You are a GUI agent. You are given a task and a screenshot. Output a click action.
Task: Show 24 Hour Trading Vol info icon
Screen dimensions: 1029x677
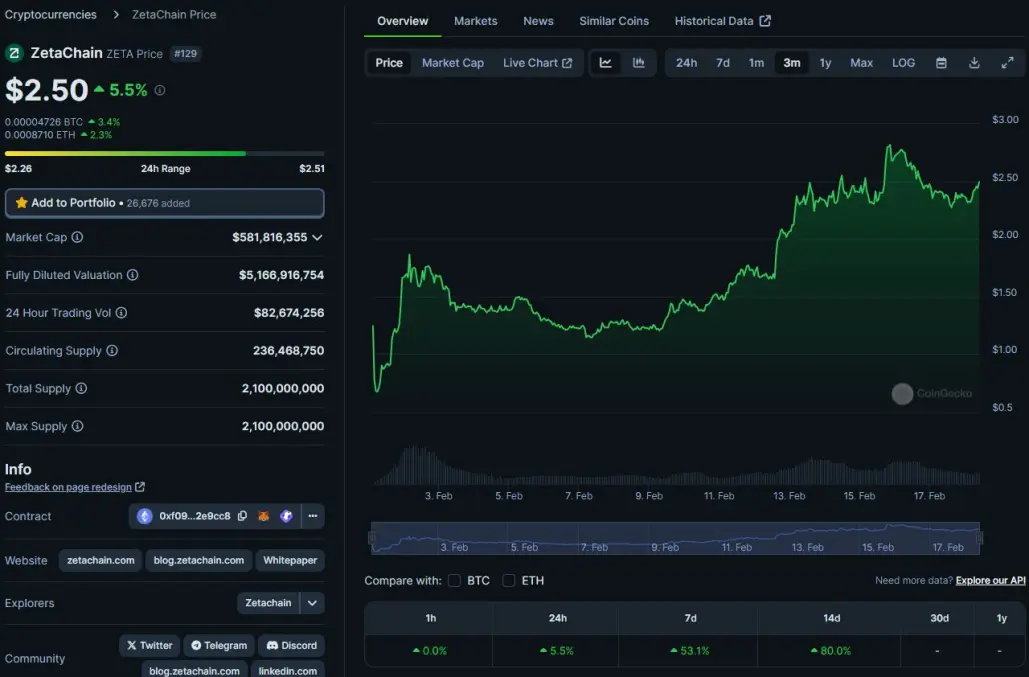tap(121, 313)
